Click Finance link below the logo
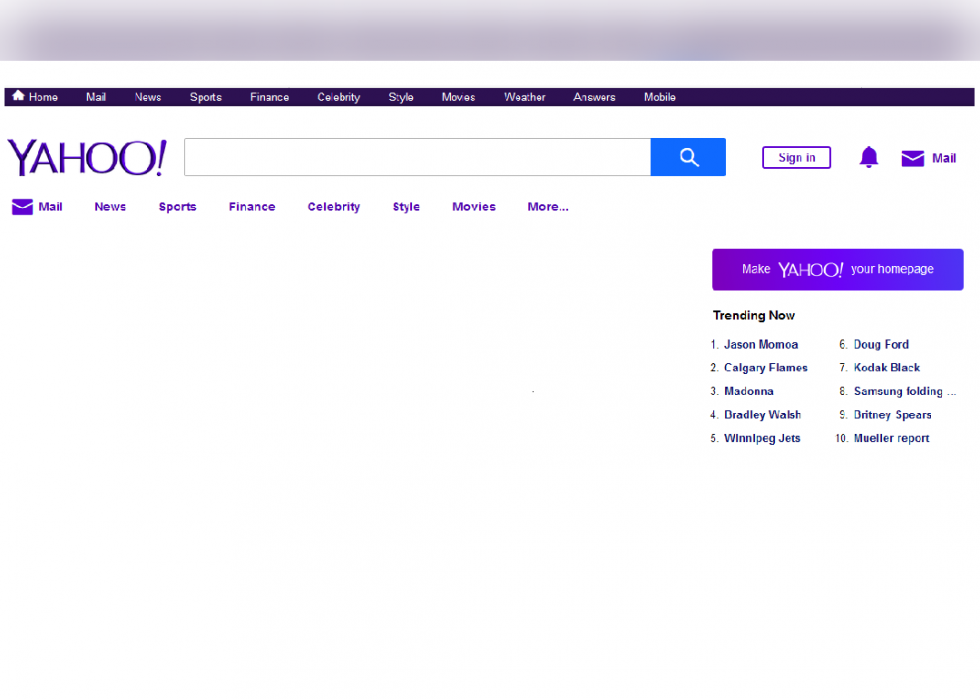Viewport: 980px width, 699px height. pyautogui.click(x=252, y=207)
